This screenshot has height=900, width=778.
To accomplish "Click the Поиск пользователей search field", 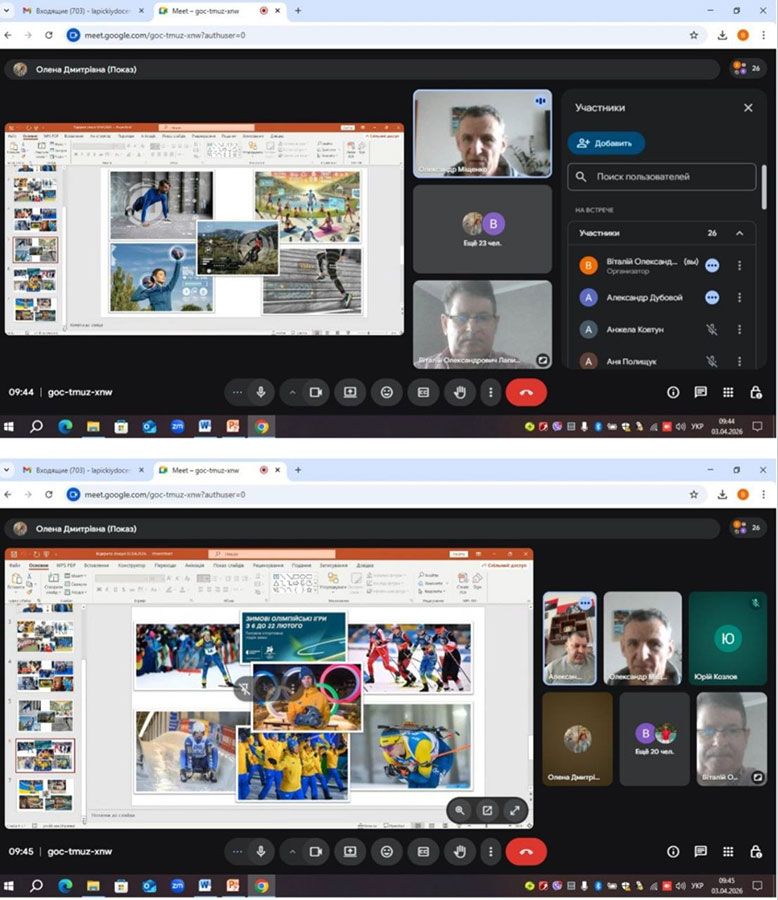I will 662,176.
